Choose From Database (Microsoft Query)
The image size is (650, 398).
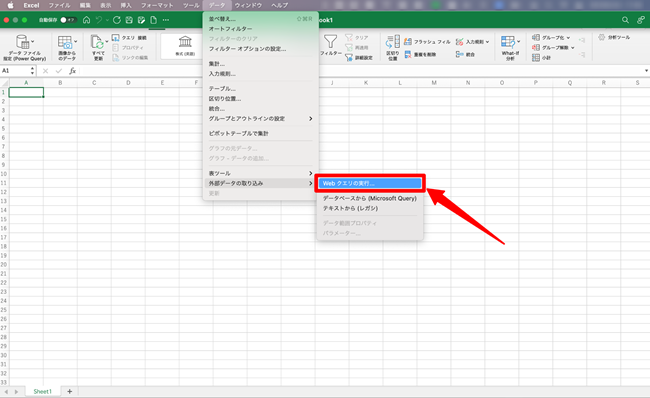pos(370,199)
